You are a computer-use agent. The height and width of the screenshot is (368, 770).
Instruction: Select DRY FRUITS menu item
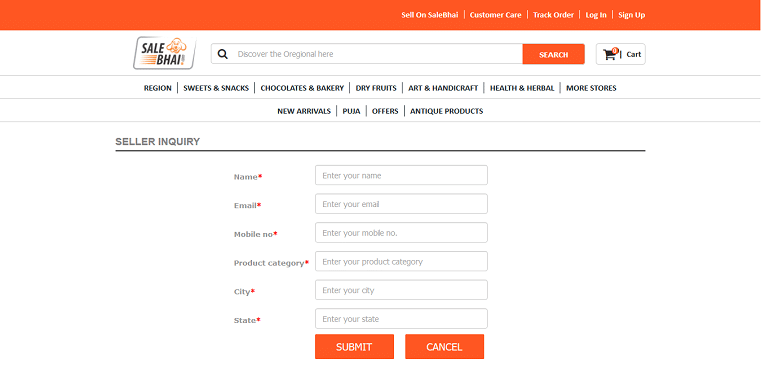click(376, 88)
